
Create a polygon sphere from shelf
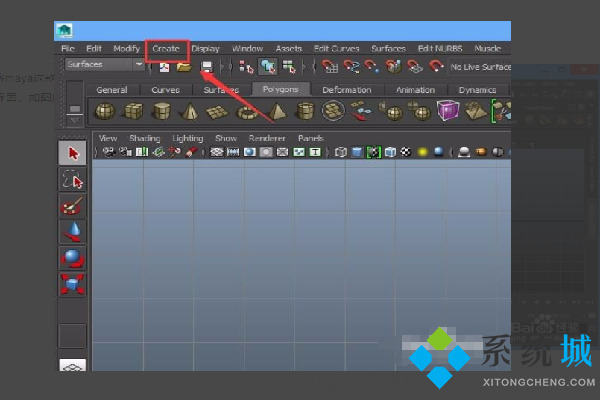105,110
